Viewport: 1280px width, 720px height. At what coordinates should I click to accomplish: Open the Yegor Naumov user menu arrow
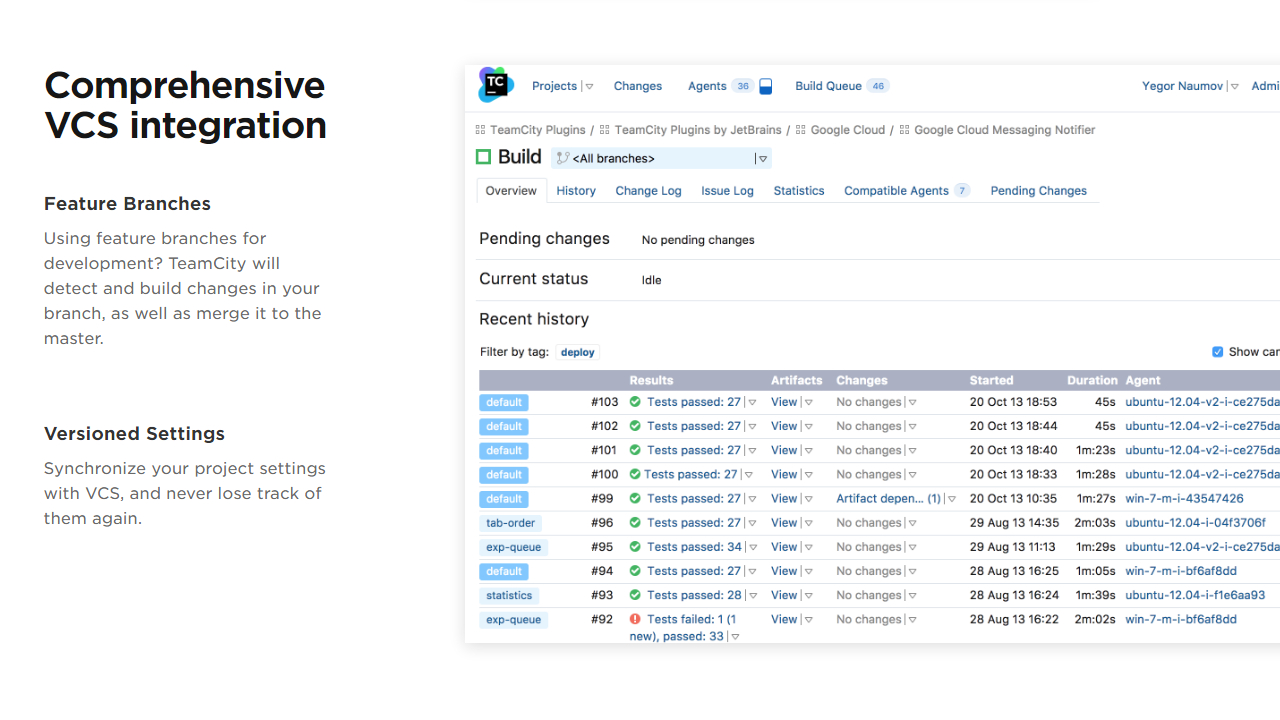1235,87
